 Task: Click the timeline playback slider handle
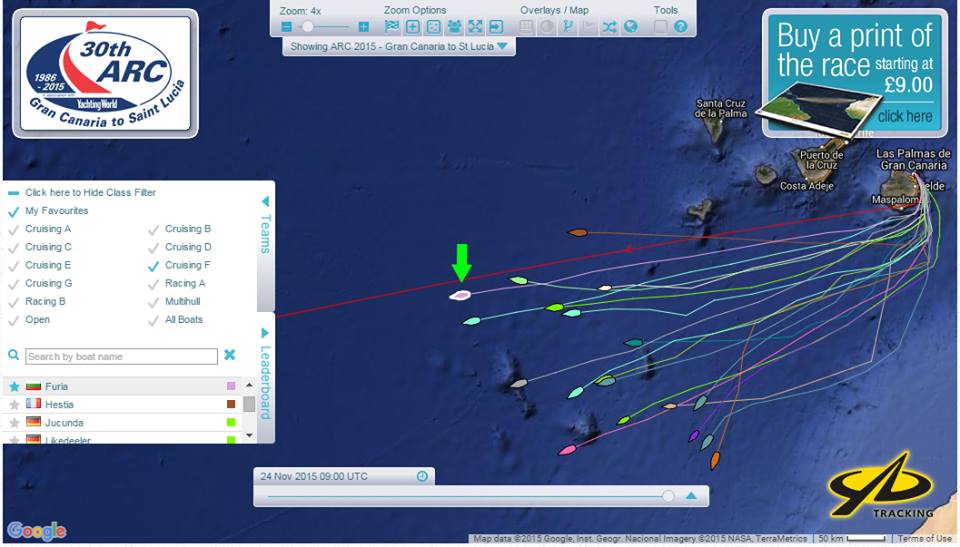[668, 496]
